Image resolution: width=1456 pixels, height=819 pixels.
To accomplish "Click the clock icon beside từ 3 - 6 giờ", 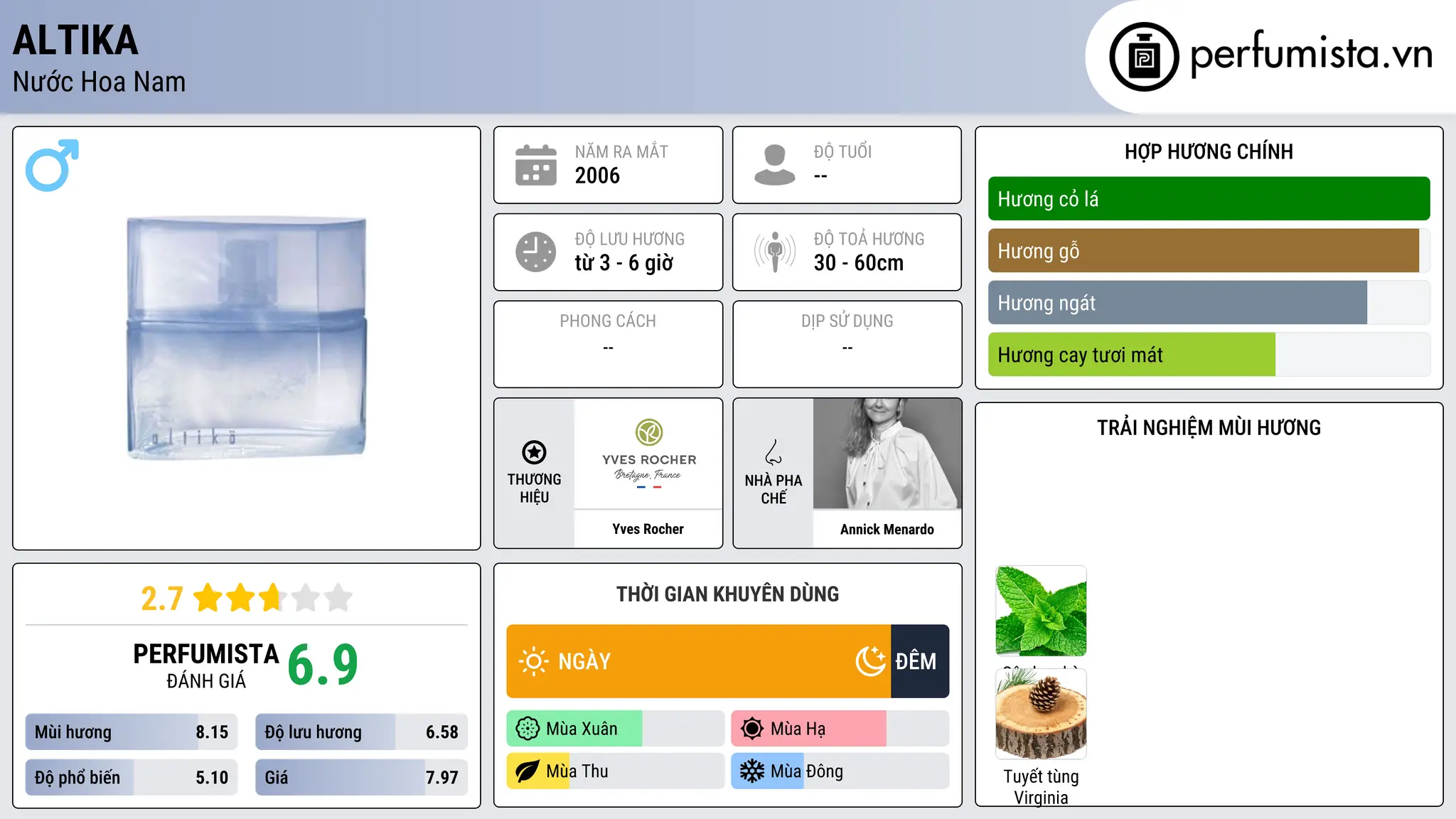I will 536,252.
